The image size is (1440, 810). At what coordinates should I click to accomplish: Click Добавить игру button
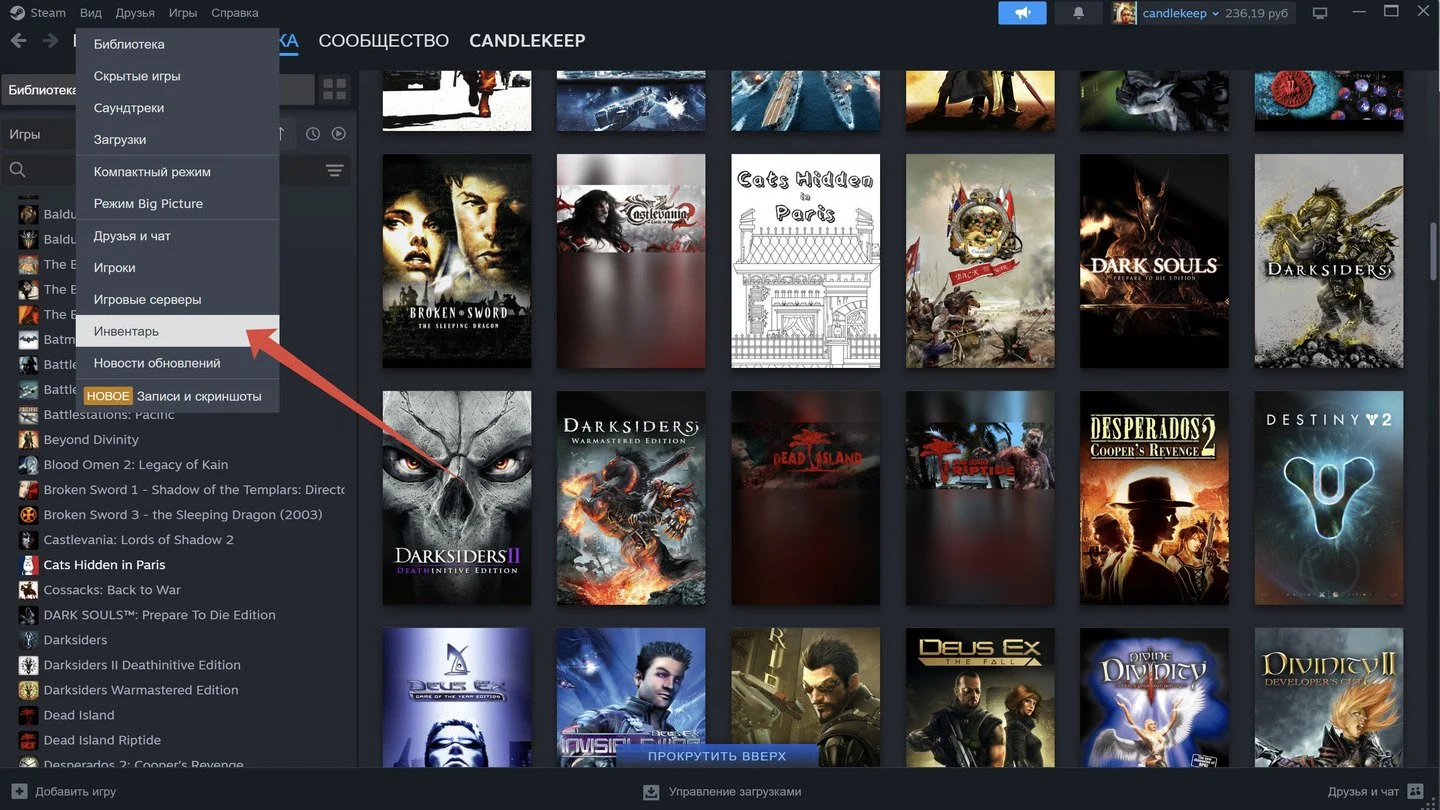coord(64,791)
